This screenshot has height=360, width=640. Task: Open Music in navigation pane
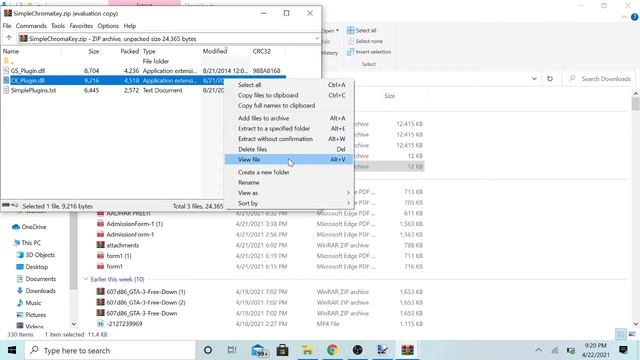[x=29, y=303]
